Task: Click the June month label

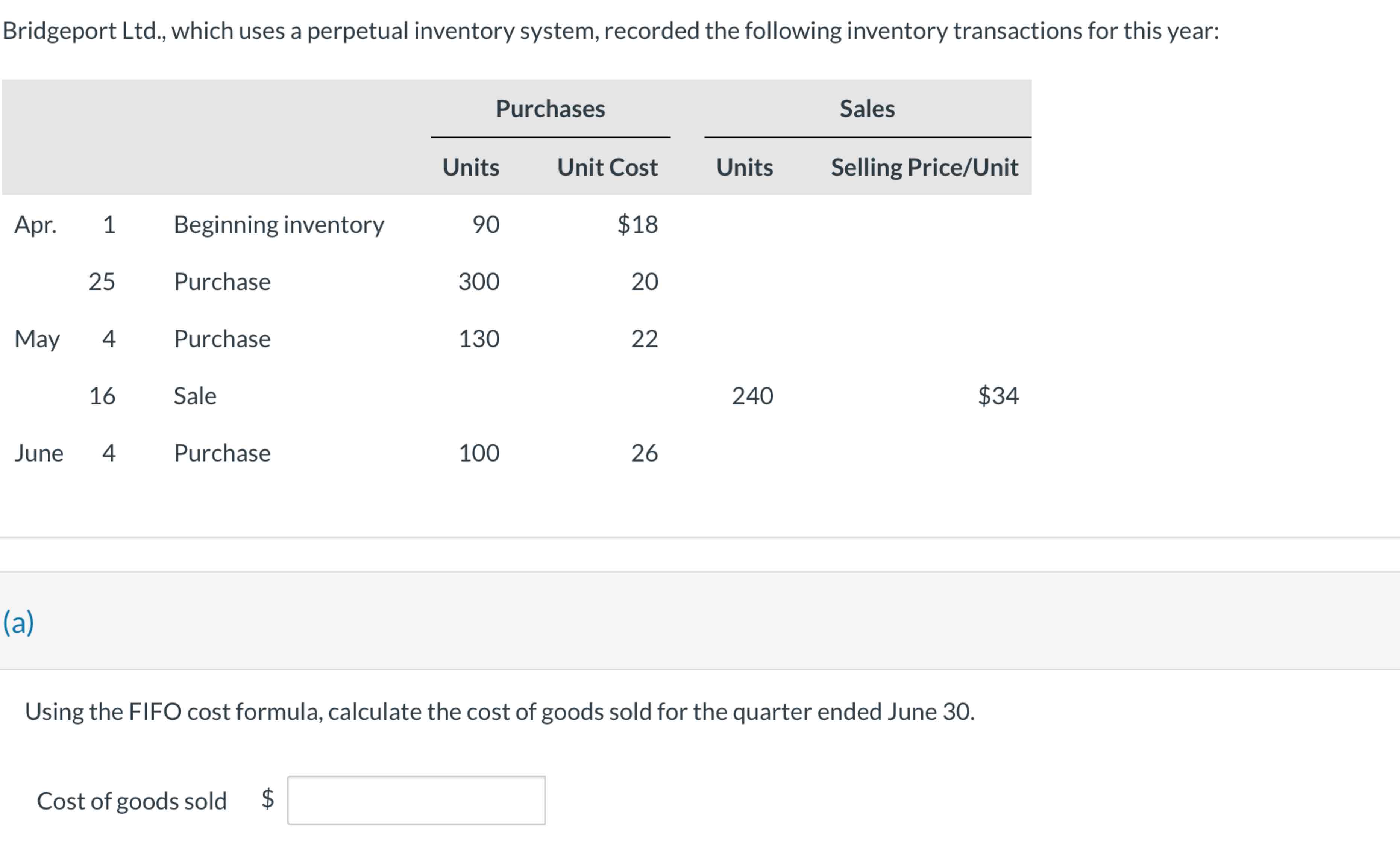Action: pyautogui.click(x=39, y=453)
